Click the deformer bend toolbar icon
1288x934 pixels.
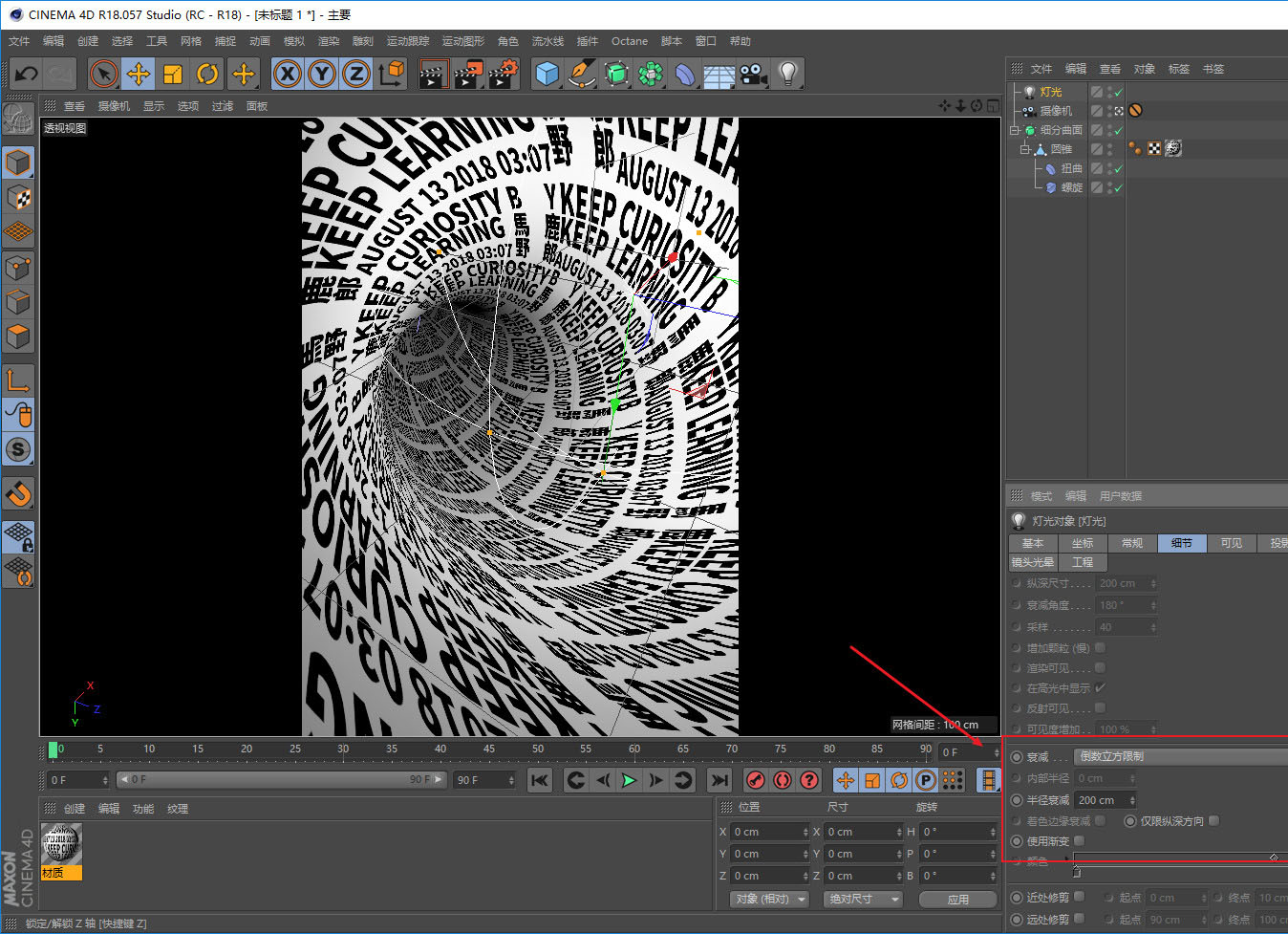pos(685,74)
